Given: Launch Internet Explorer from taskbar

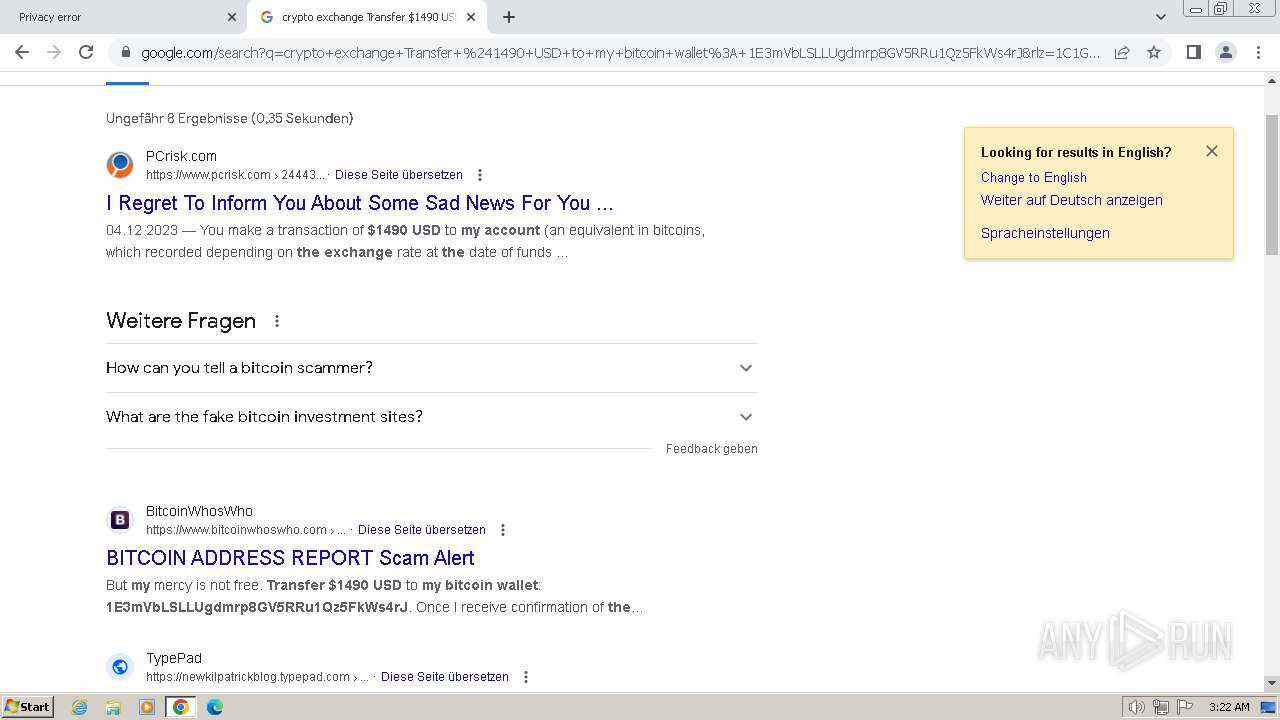Looking at the screenshot, I should pos(80,707).
